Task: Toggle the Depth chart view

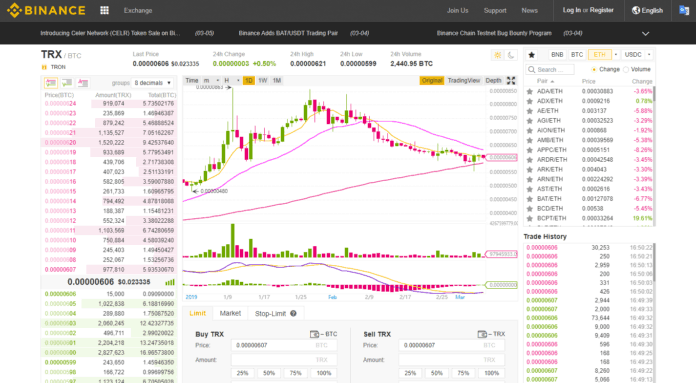Action: click(493, 80)
